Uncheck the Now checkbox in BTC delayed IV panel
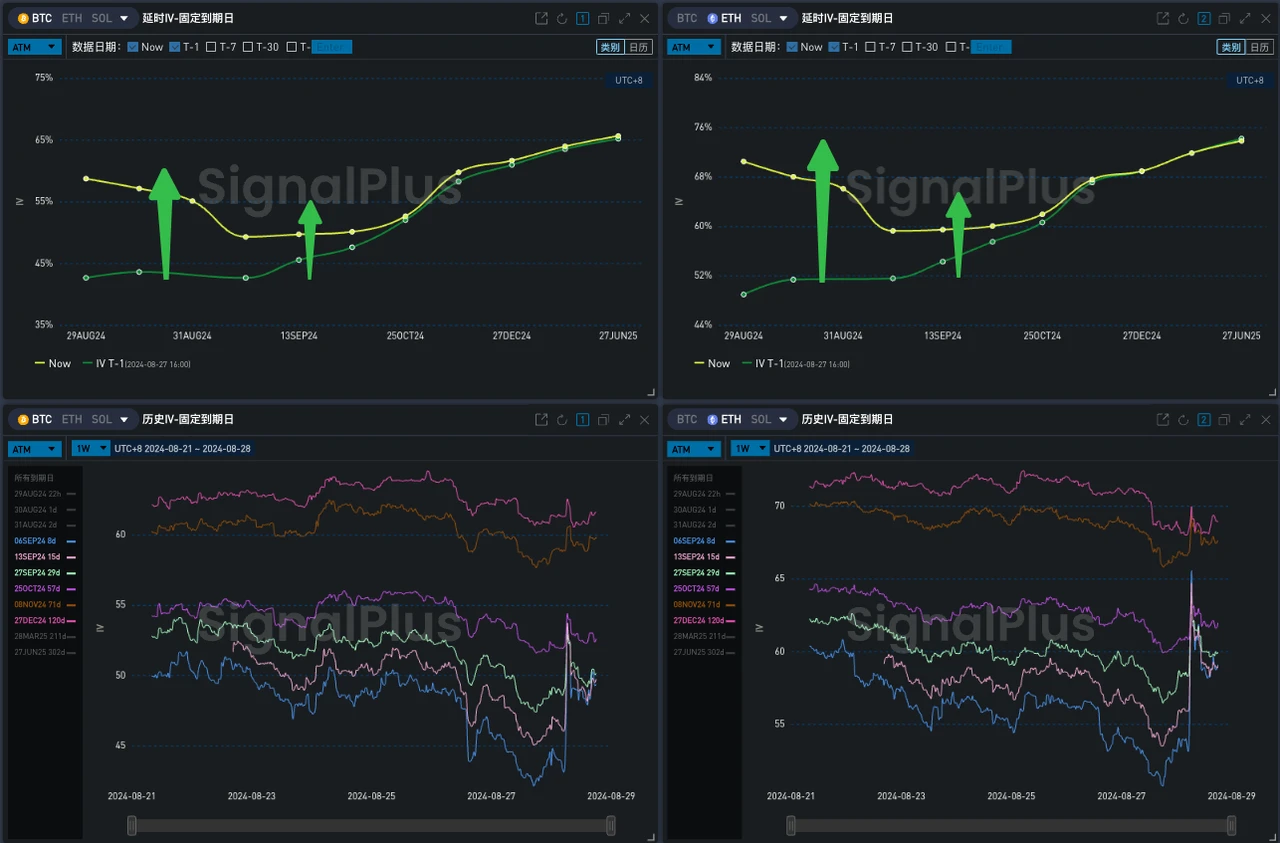 pyautogui.click(x=134, y=47)
